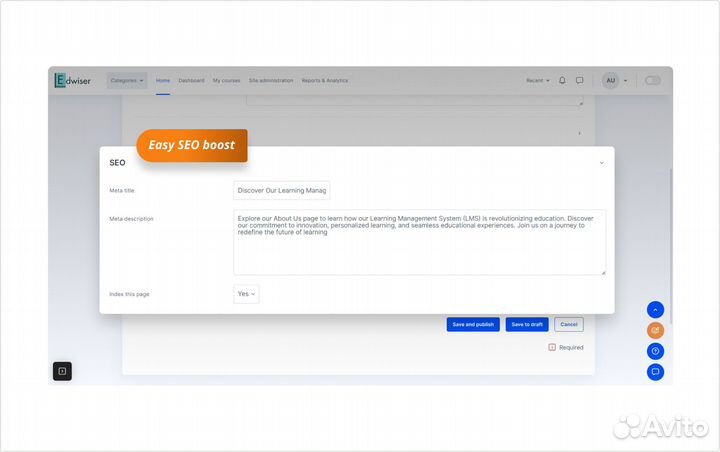Click the Meta description text area
The height and width of the screenshot is (452, 720).
(x=420, y=243)
